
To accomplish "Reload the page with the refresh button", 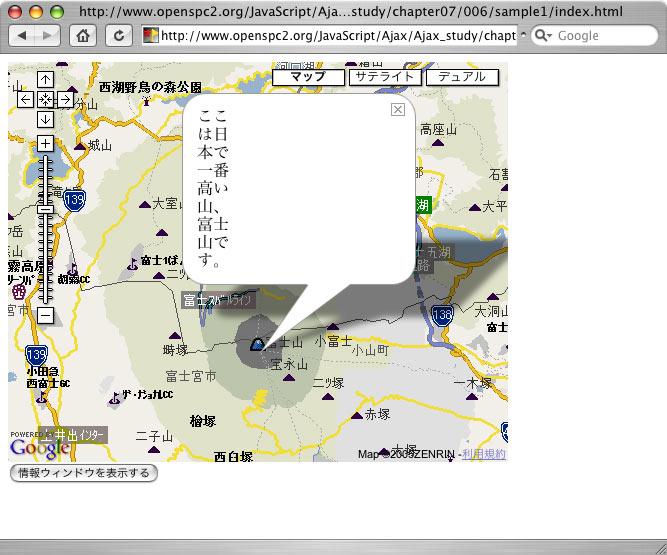I will [119, 36].
